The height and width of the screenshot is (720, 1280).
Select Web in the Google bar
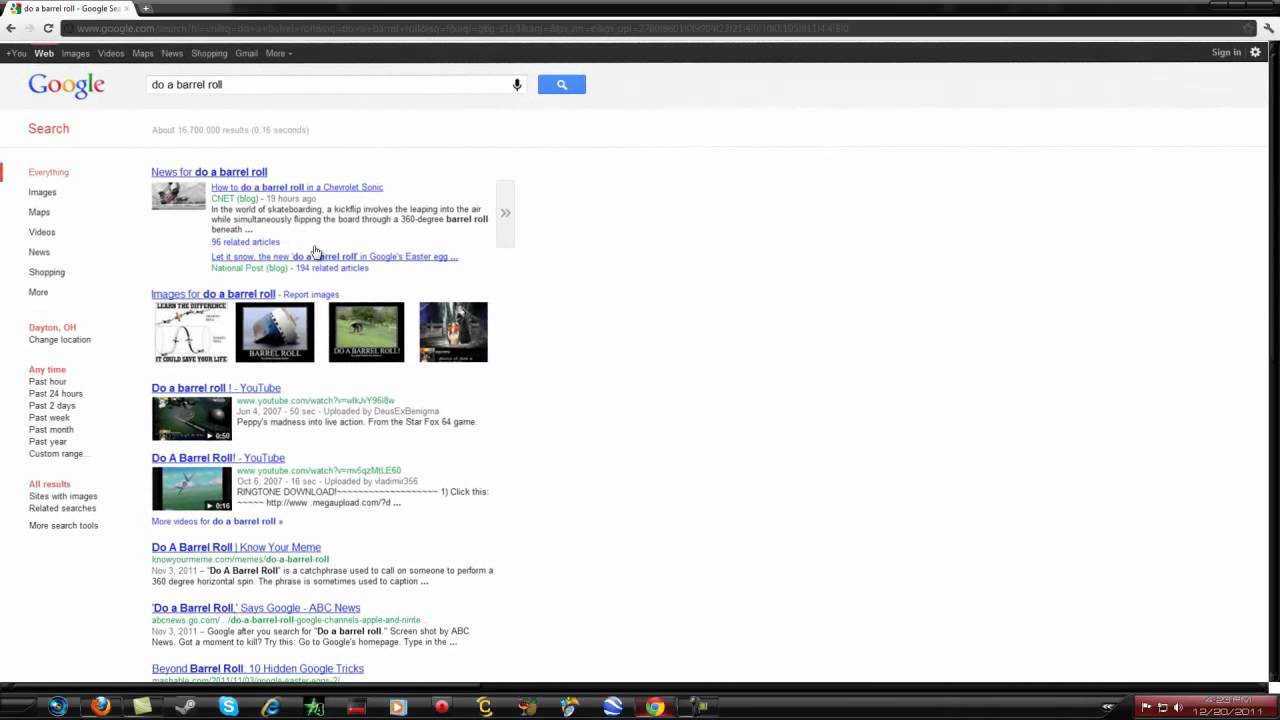pyautogui.click(x=44, y=53)
